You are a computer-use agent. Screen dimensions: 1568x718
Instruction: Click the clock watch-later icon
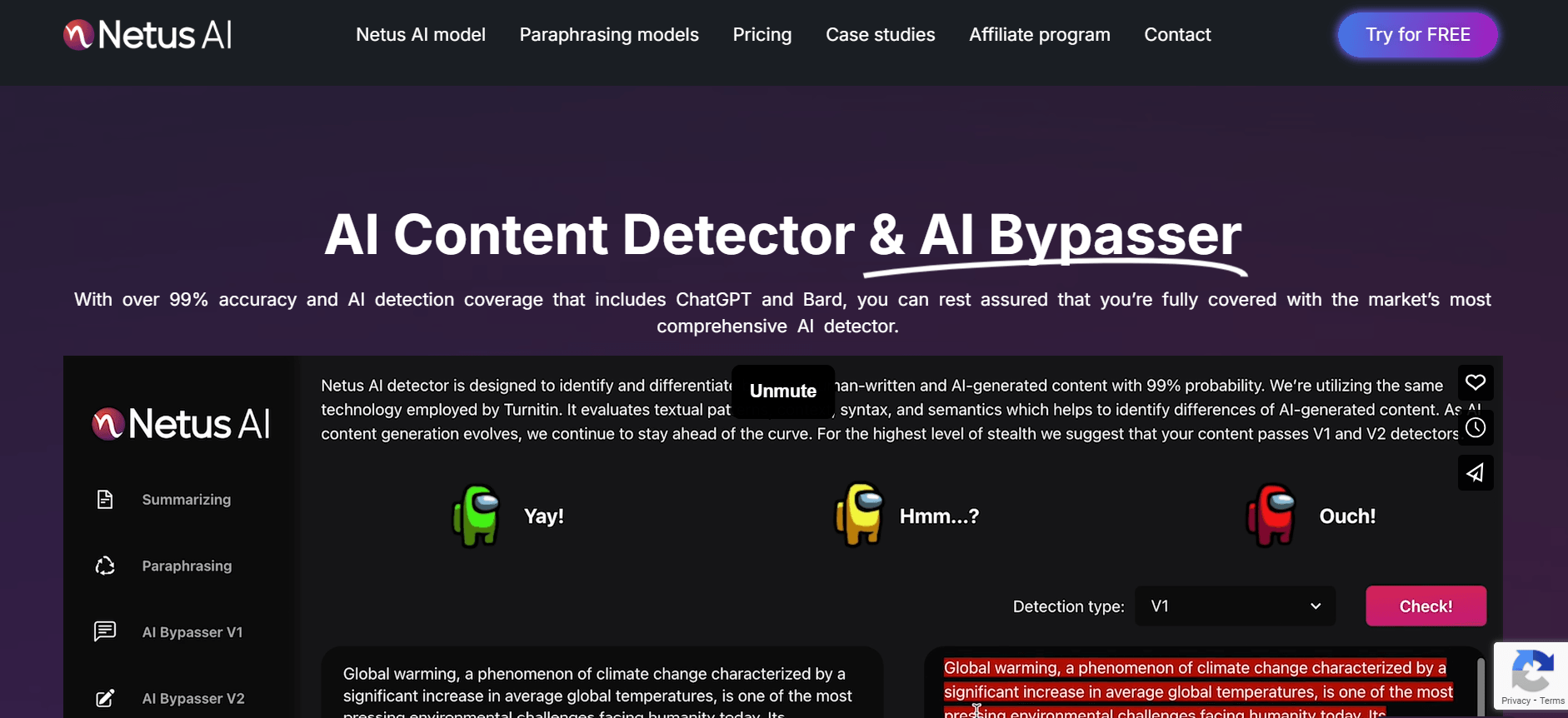click(x=1476, y=428)
